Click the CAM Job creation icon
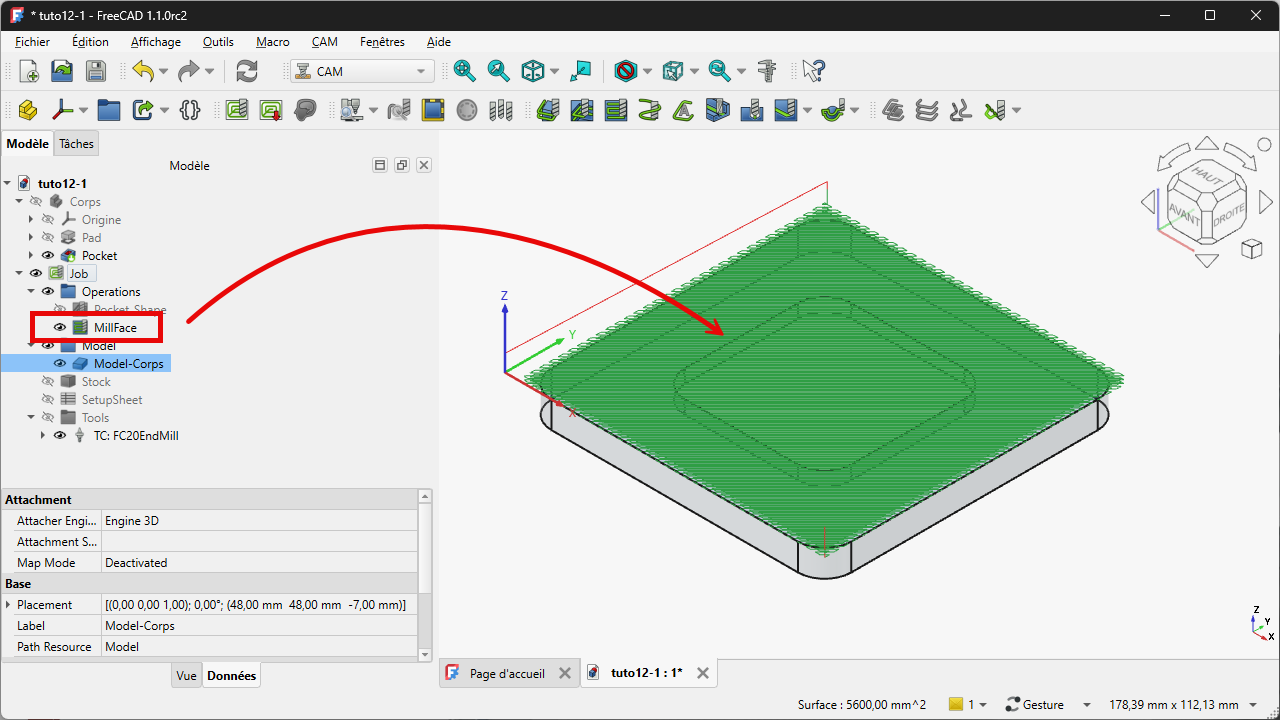The height and width of the screenshot is (720, 1280). (236, 110)
